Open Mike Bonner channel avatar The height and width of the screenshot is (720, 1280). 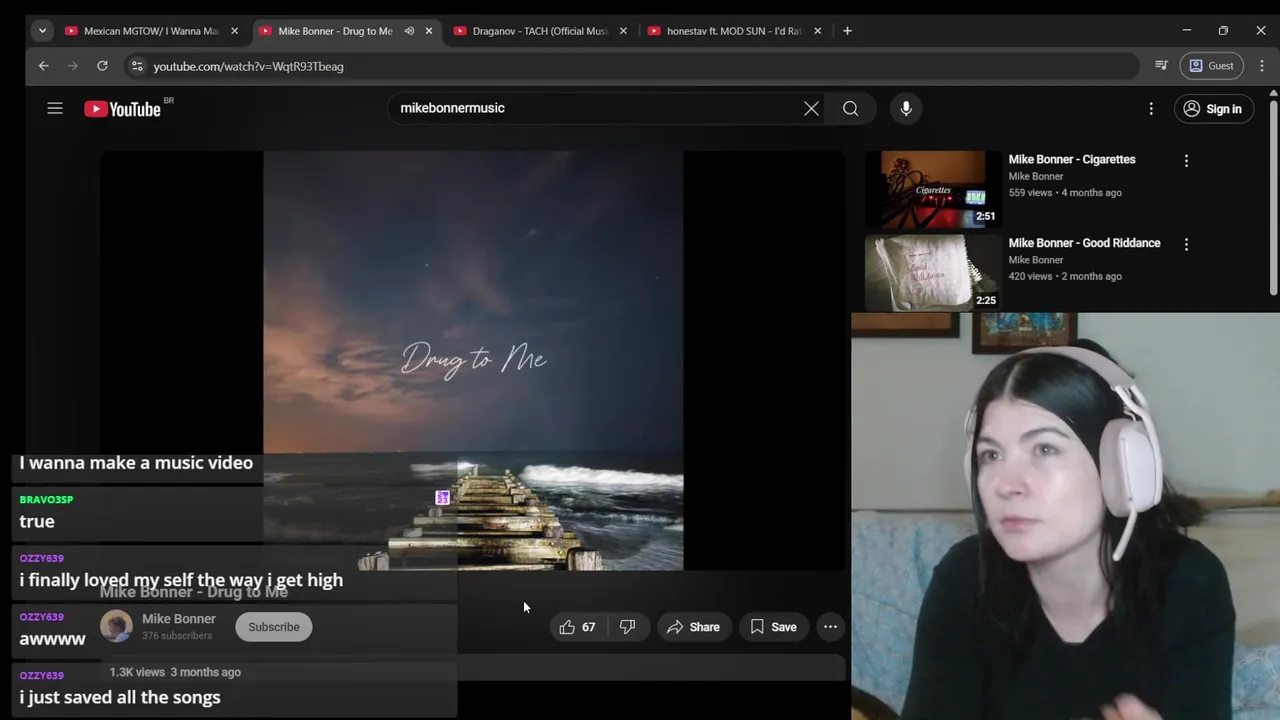(116, 626)
